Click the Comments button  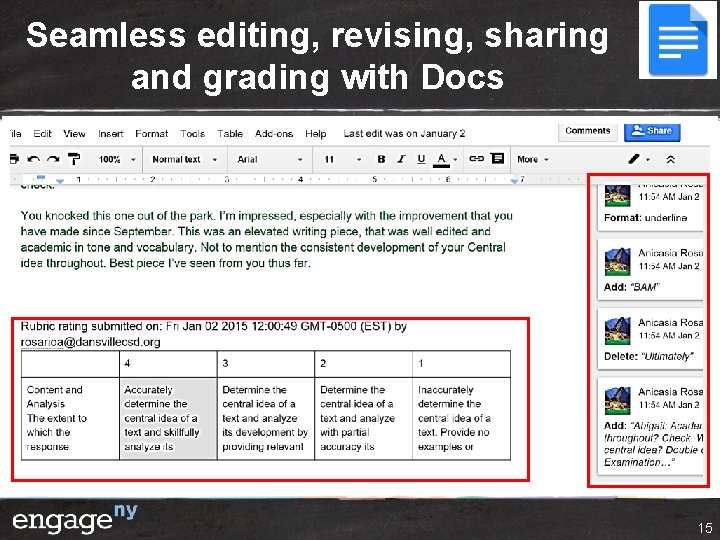tap(588, 131)
